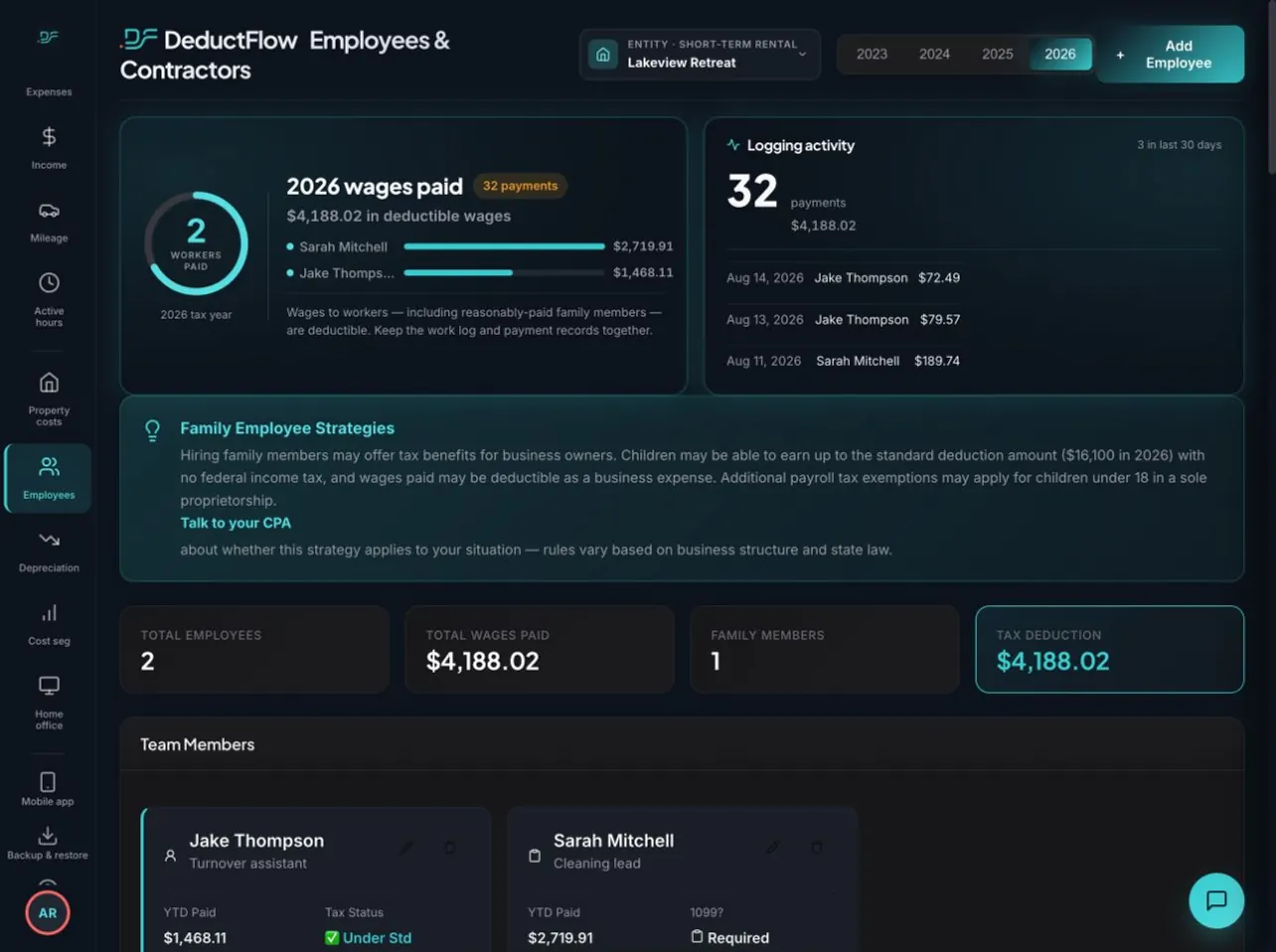Click the DeductFlow logo at sidebar top

[49, 38]
